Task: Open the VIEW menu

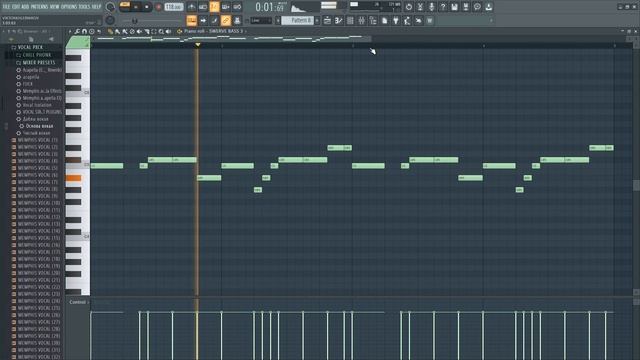Action: (55, 7)
